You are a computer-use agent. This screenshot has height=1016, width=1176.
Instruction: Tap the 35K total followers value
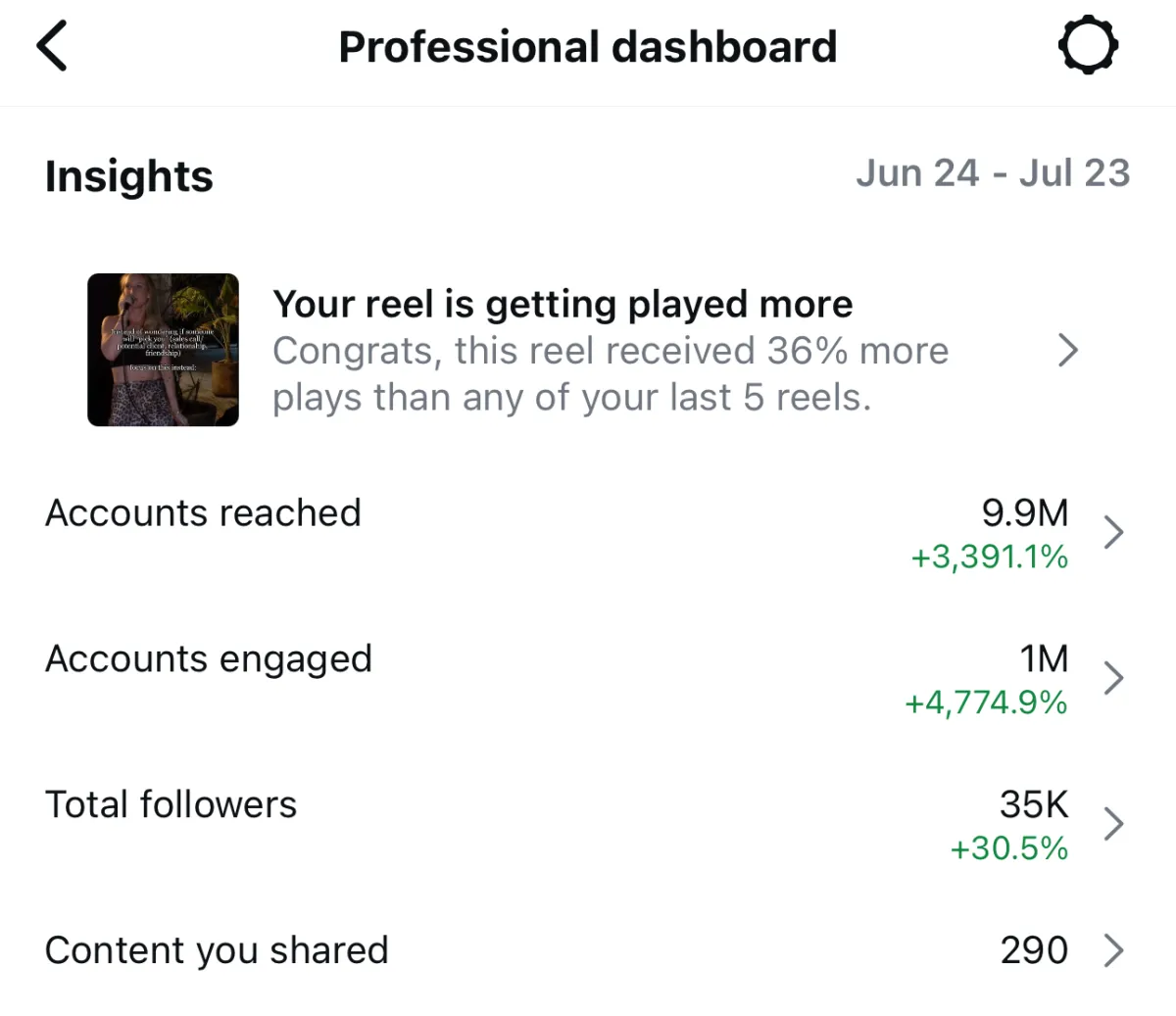1034,804
